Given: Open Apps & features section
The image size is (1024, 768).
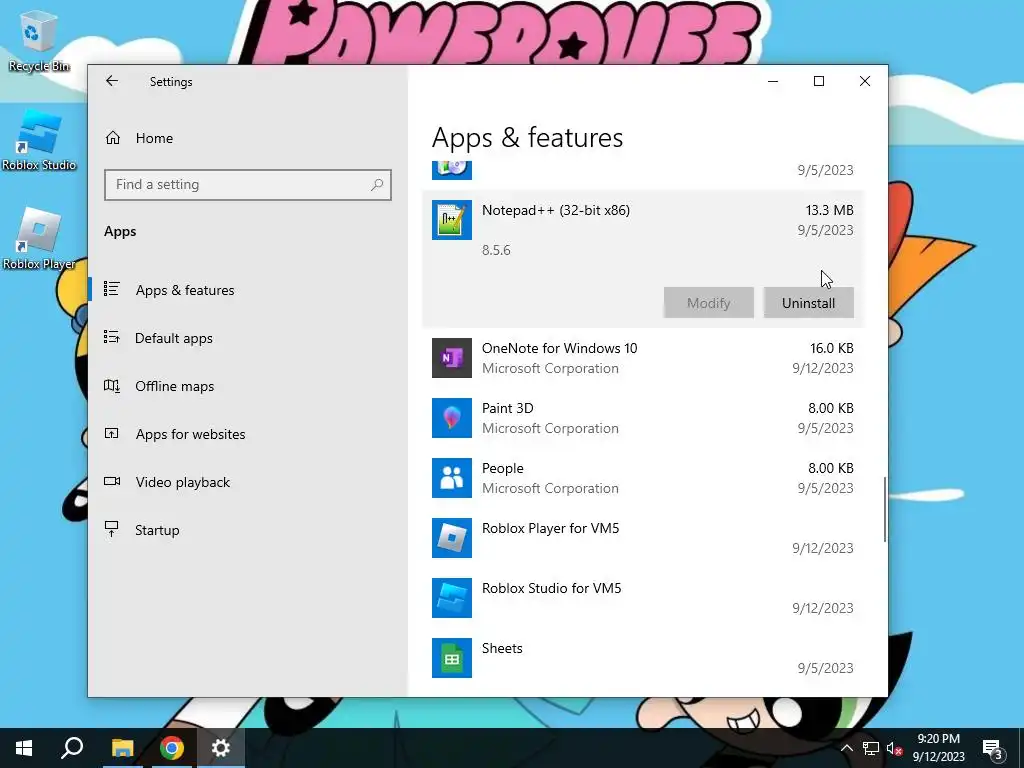Looking at the screenshot, I should pyautogui.click(x=248, y=290).
